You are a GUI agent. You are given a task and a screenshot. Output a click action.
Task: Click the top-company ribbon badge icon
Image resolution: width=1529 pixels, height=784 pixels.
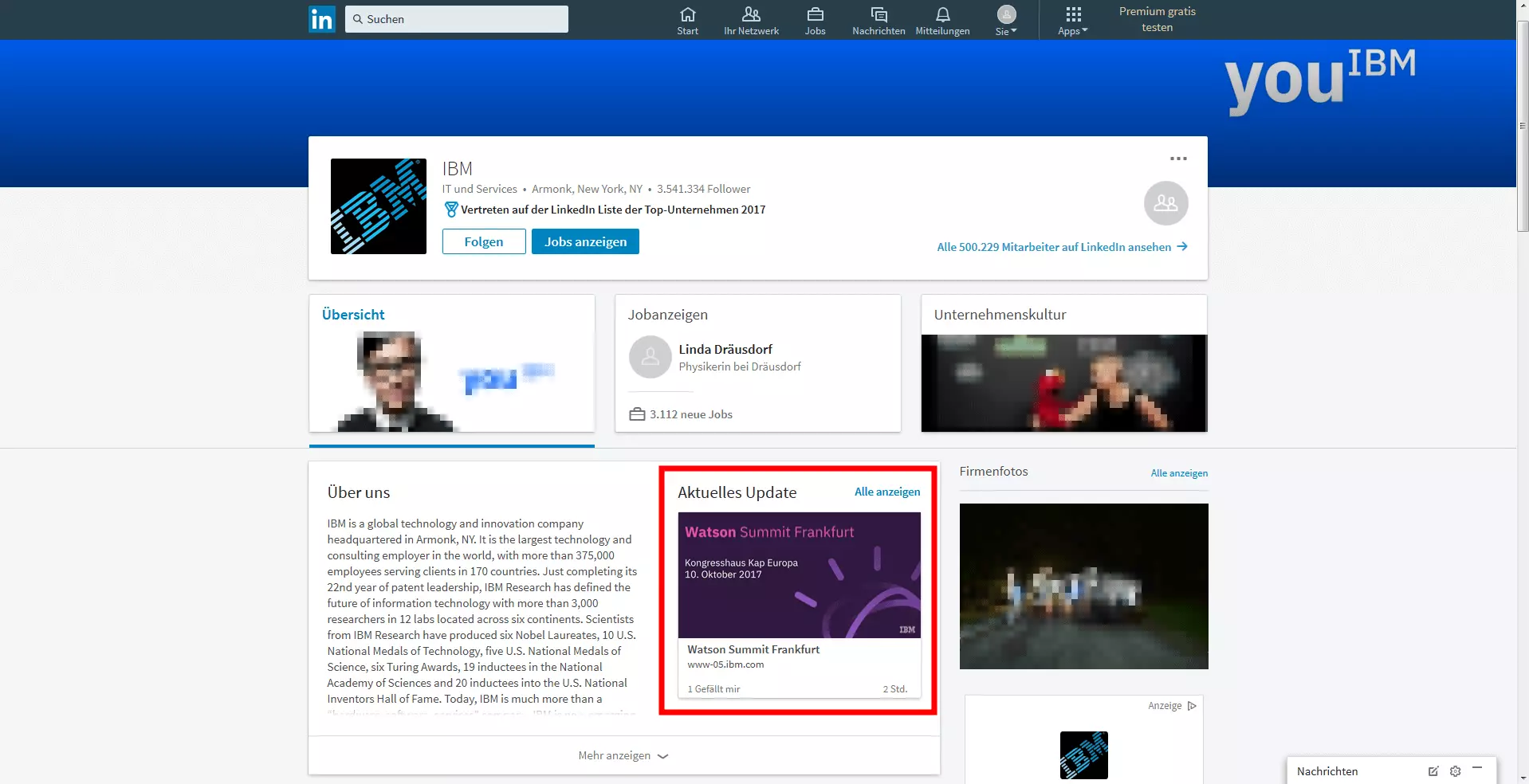point(451,210)
